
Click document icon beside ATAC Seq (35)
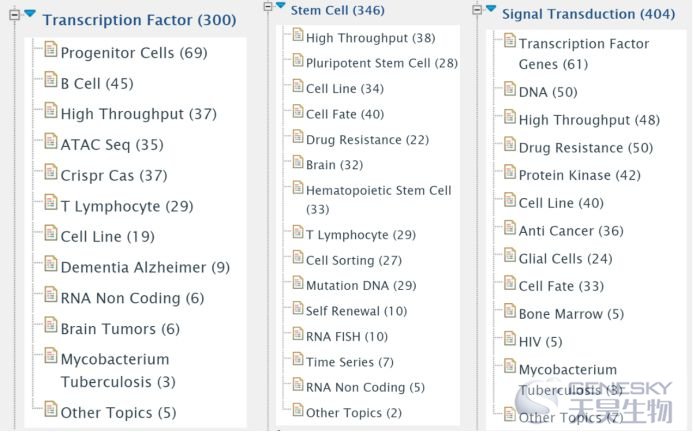[x=51, y=141]
